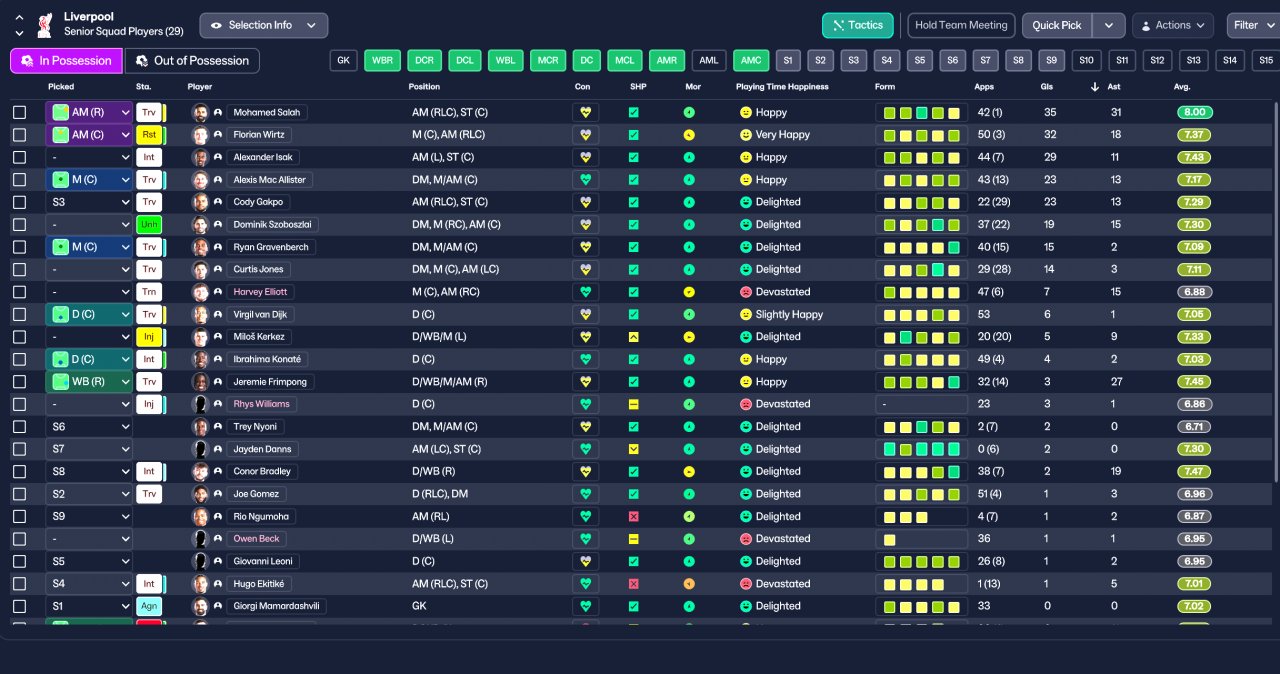Select the WBR position slot
The width and height of the screenshot is (1280, 674).
(382, 61)
